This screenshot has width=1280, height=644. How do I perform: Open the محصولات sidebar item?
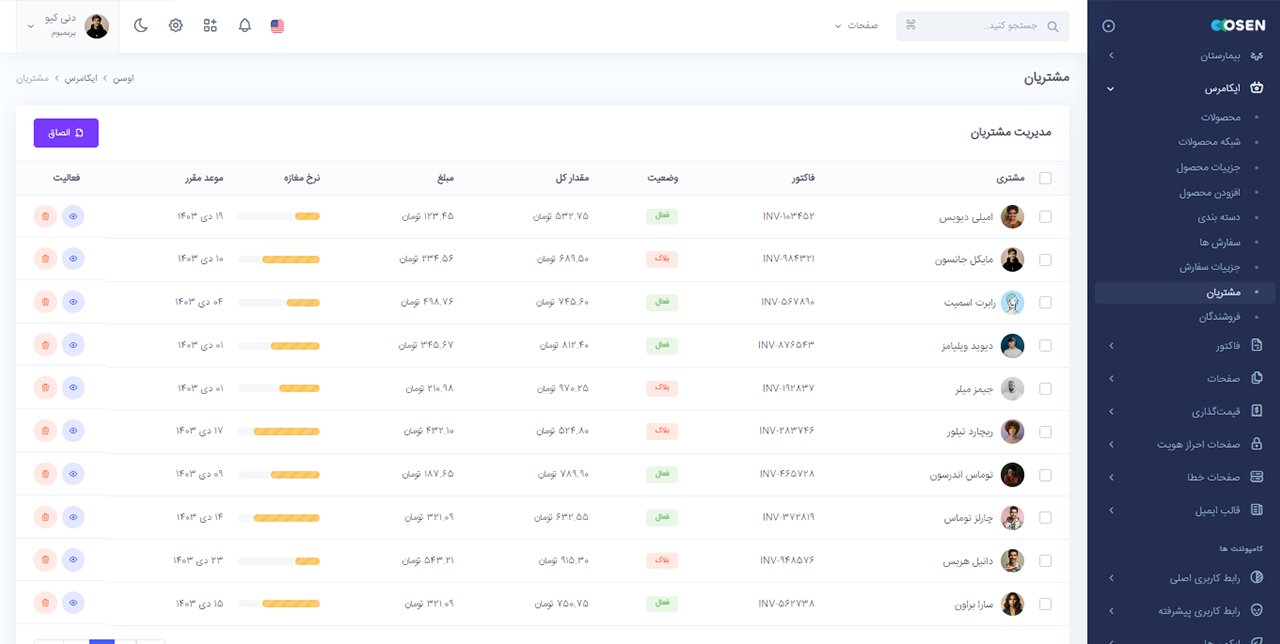(1220, 118)
